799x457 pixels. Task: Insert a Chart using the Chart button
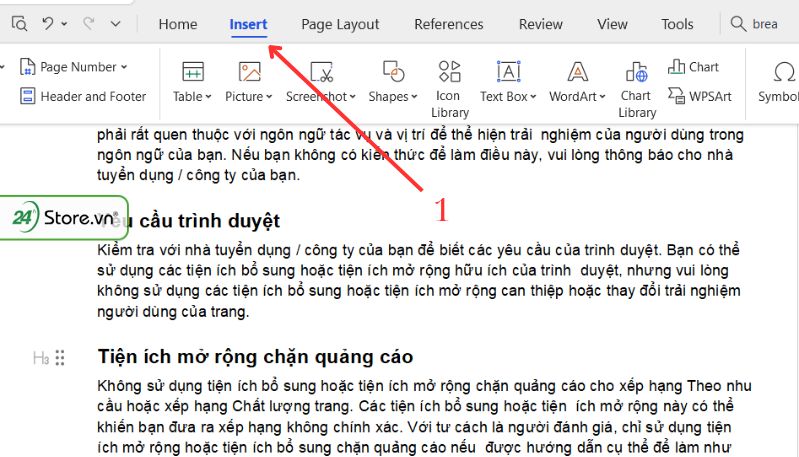693,67
